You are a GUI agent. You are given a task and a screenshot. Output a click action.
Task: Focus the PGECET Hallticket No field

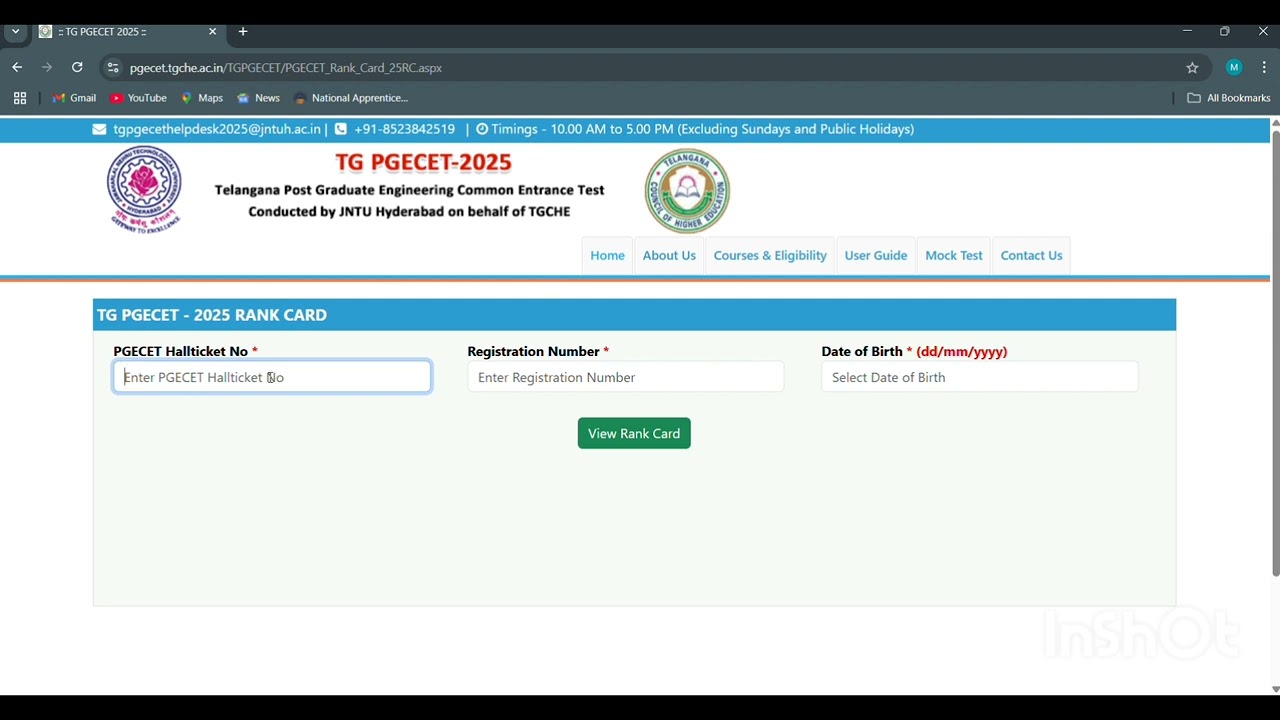(x=272, y=377)
